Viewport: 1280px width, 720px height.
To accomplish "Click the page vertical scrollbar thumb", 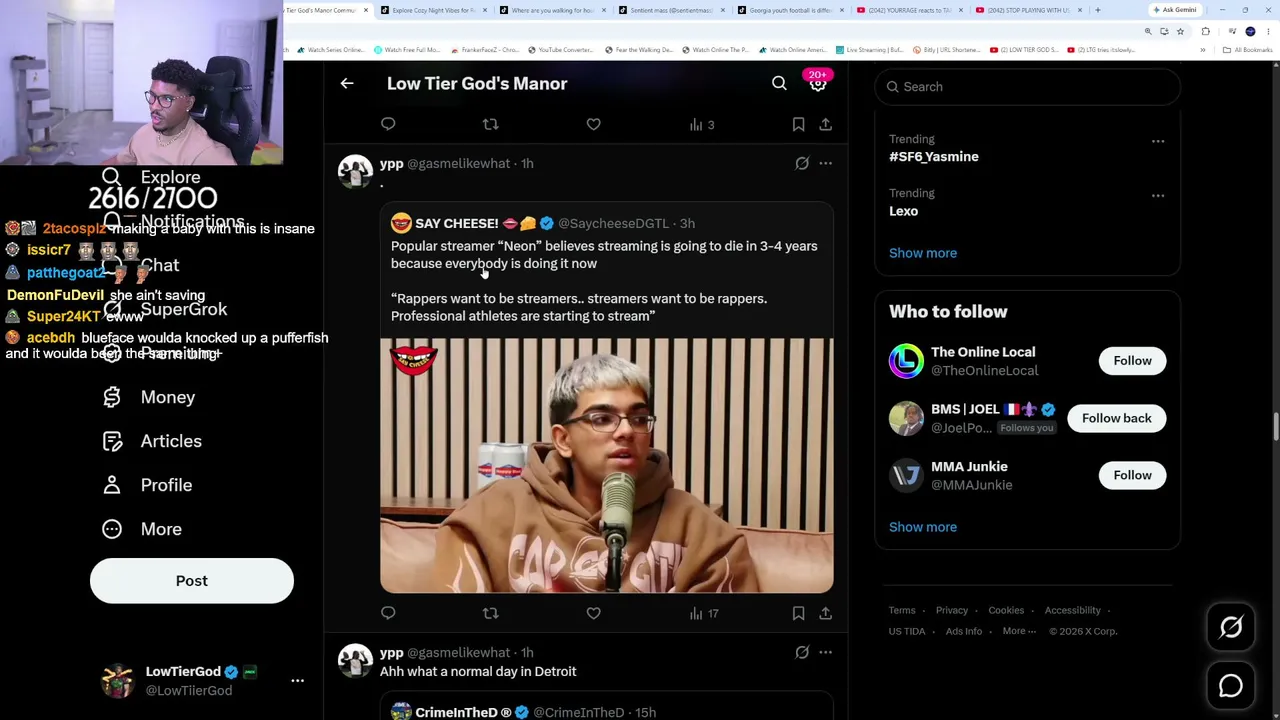I will click(x=1275, y=427).
